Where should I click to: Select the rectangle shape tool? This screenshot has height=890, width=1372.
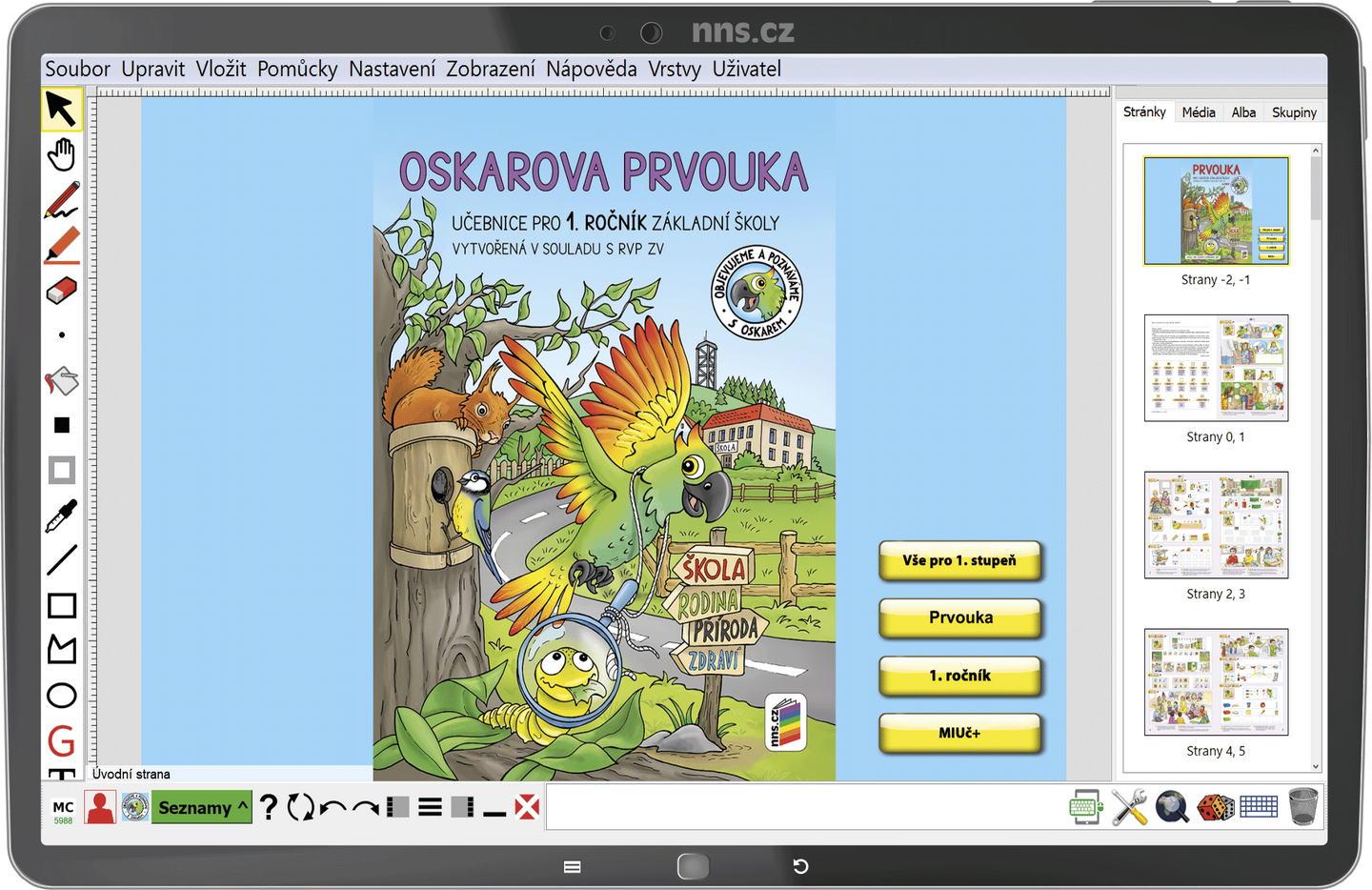click(x=62, y=605)
